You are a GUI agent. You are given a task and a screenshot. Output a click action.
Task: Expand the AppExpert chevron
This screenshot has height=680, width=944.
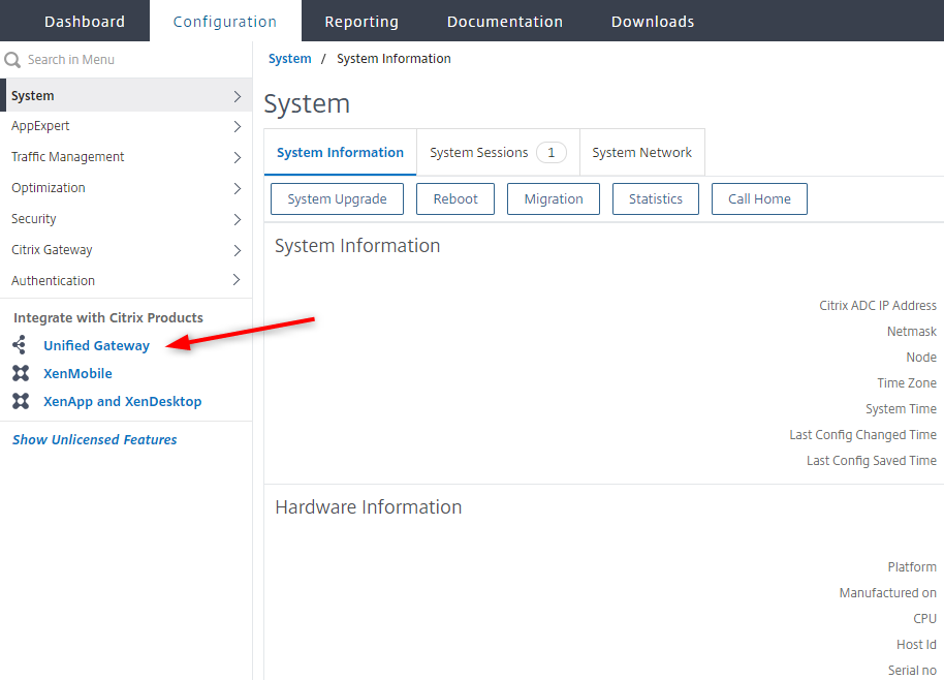tap(237, 126)
